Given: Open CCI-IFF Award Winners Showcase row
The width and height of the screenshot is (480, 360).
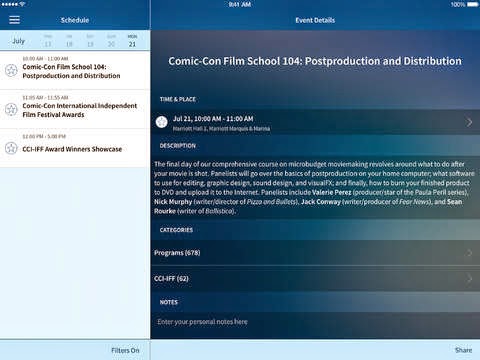Looking at the screenshot, I should (x=75, y=148).
